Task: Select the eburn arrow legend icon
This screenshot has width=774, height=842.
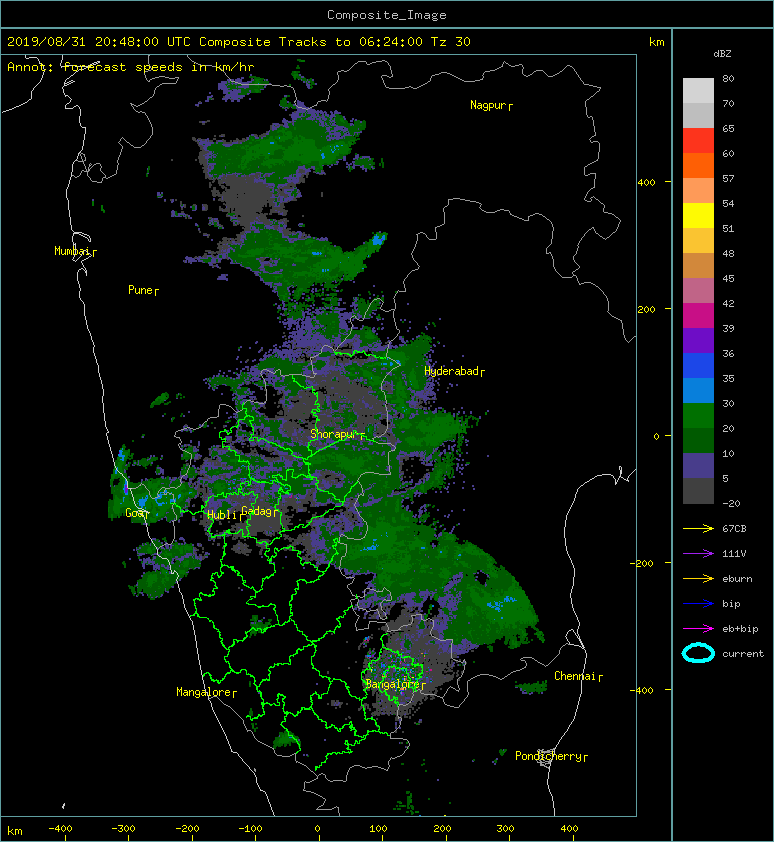Action: click(x=698, y=578)
